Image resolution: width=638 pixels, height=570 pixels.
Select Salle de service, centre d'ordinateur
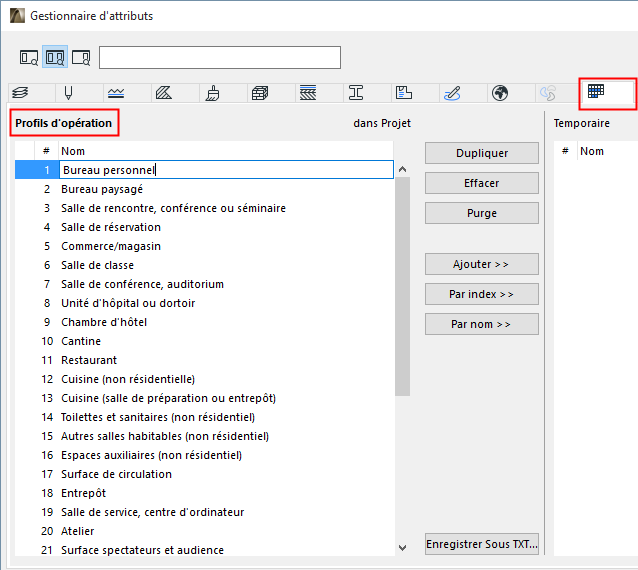click(204, 512)
